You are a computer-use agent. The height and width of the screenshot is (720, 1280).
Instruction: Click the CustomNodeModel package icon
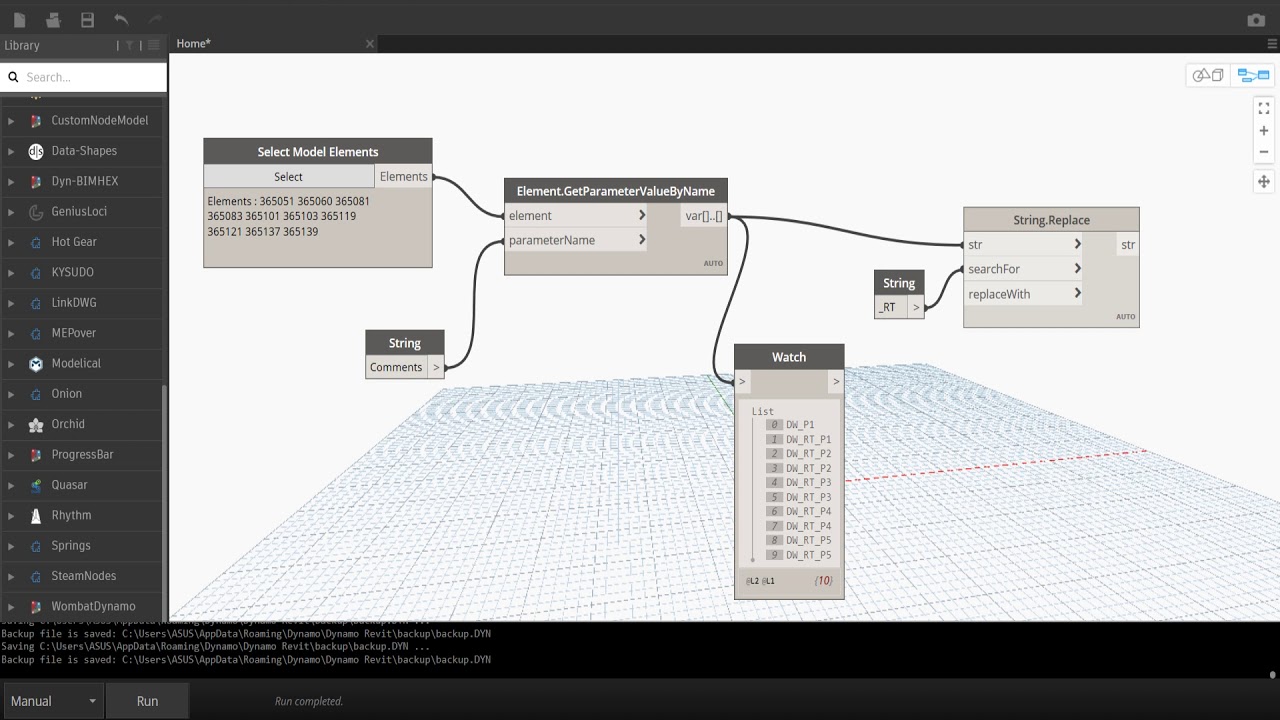[x=36, y=121]
